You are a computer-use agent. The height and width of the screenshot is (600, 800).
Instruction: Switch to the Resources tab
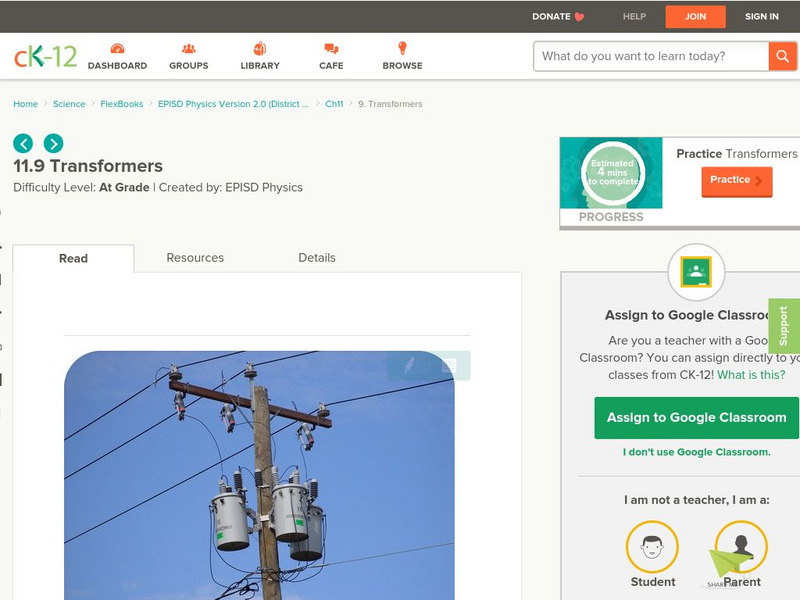pos(195,258)
